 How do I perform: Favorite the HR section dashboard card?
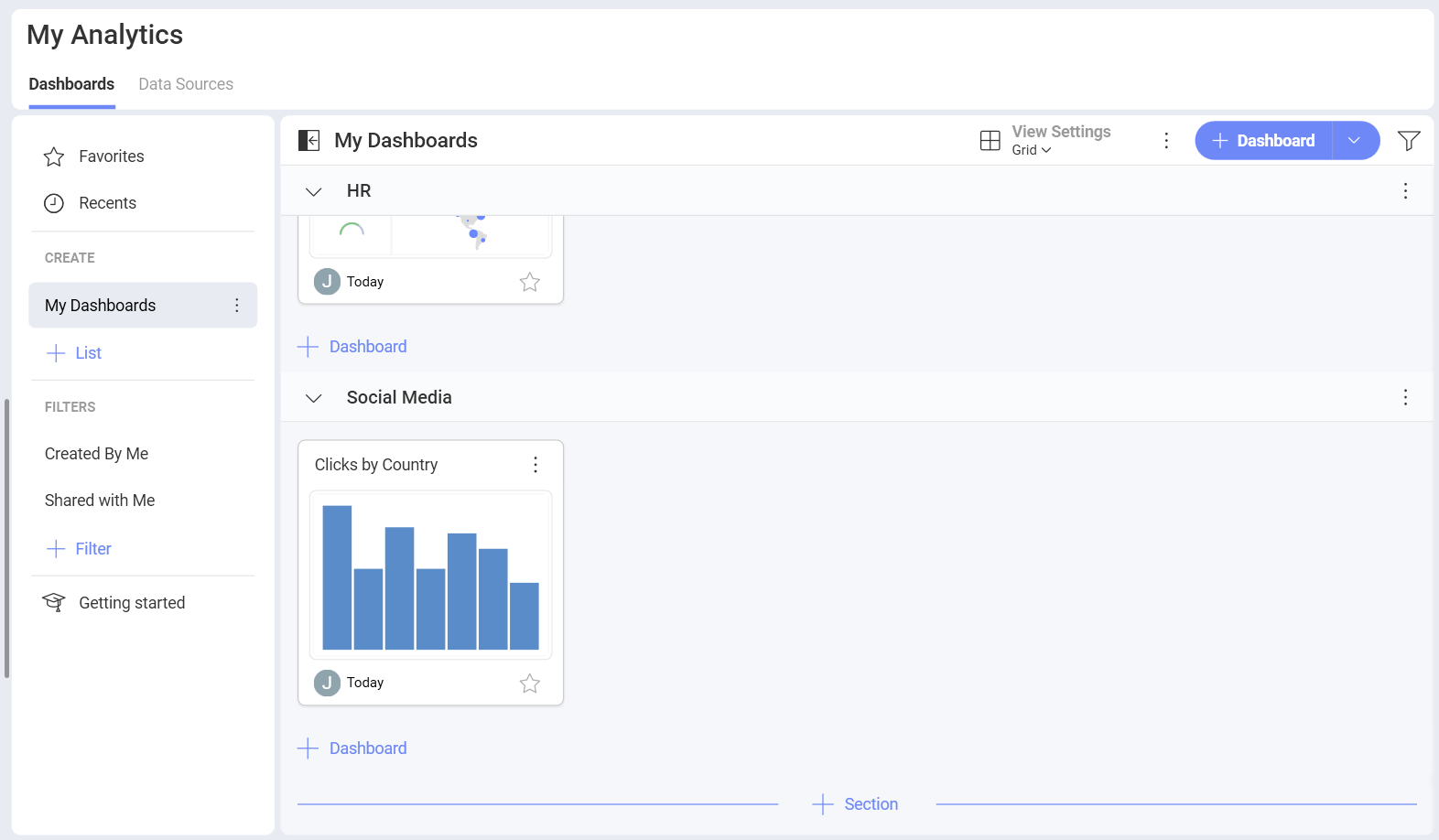530,282
